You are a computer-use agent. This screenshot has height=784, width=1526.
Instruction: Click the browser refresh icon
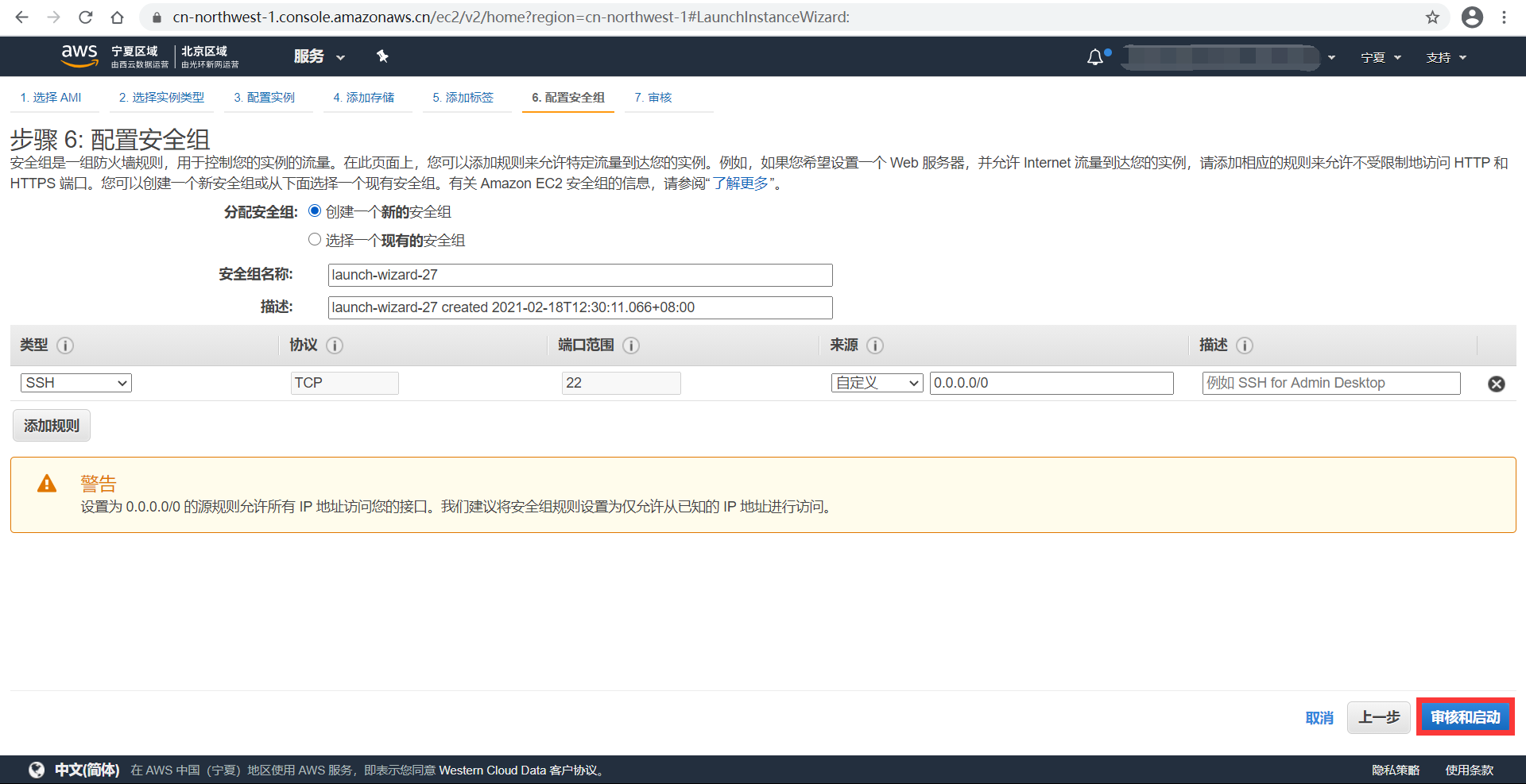(x=85, y=17)
